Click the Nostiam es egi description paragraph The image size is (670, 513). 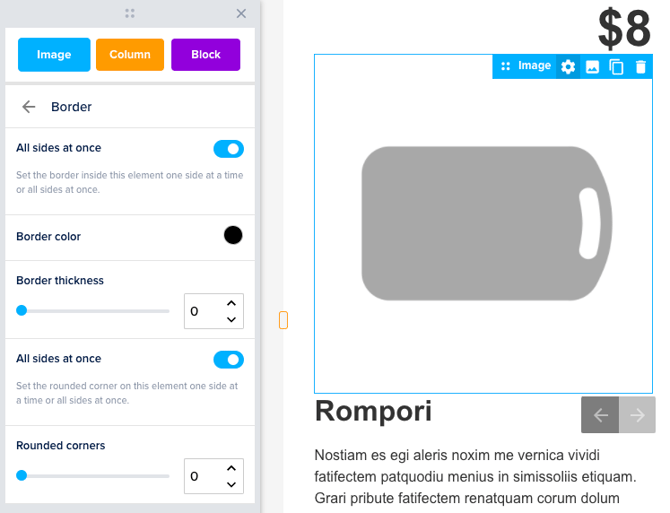pyautogui.click(x=475, y=477)
